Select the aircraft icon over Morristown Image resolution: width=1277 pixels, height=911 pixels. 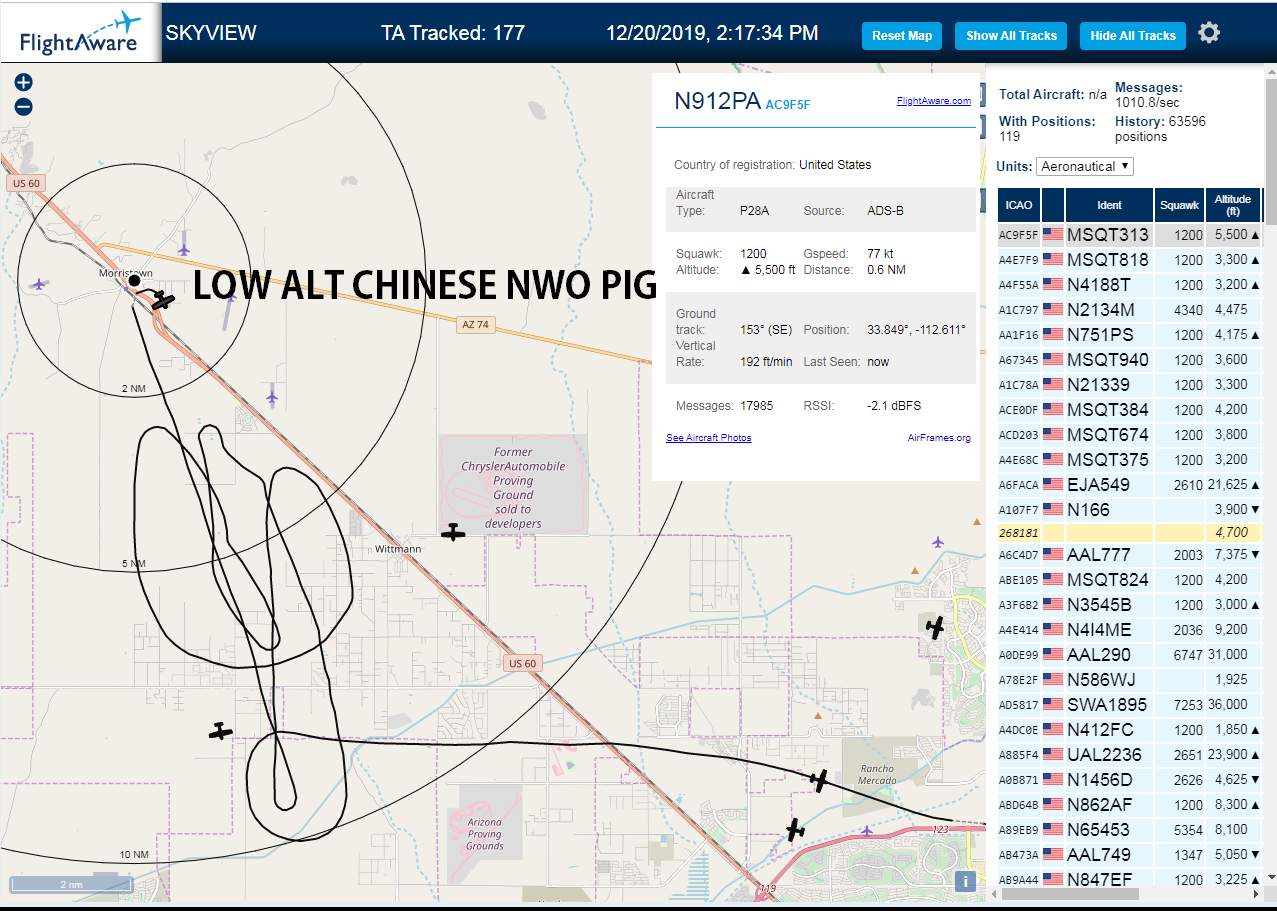162,299
